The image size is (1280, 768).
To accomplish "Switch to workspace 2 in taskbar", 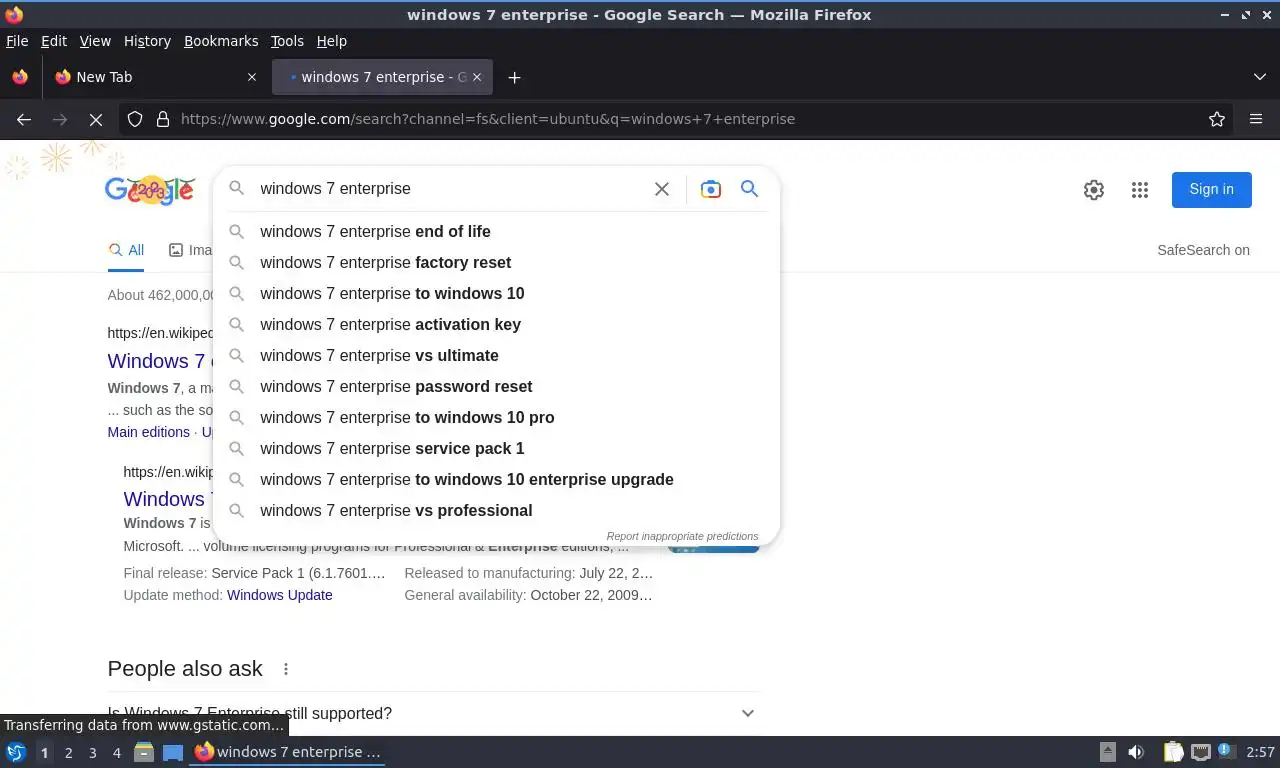I will coord(68,753).
